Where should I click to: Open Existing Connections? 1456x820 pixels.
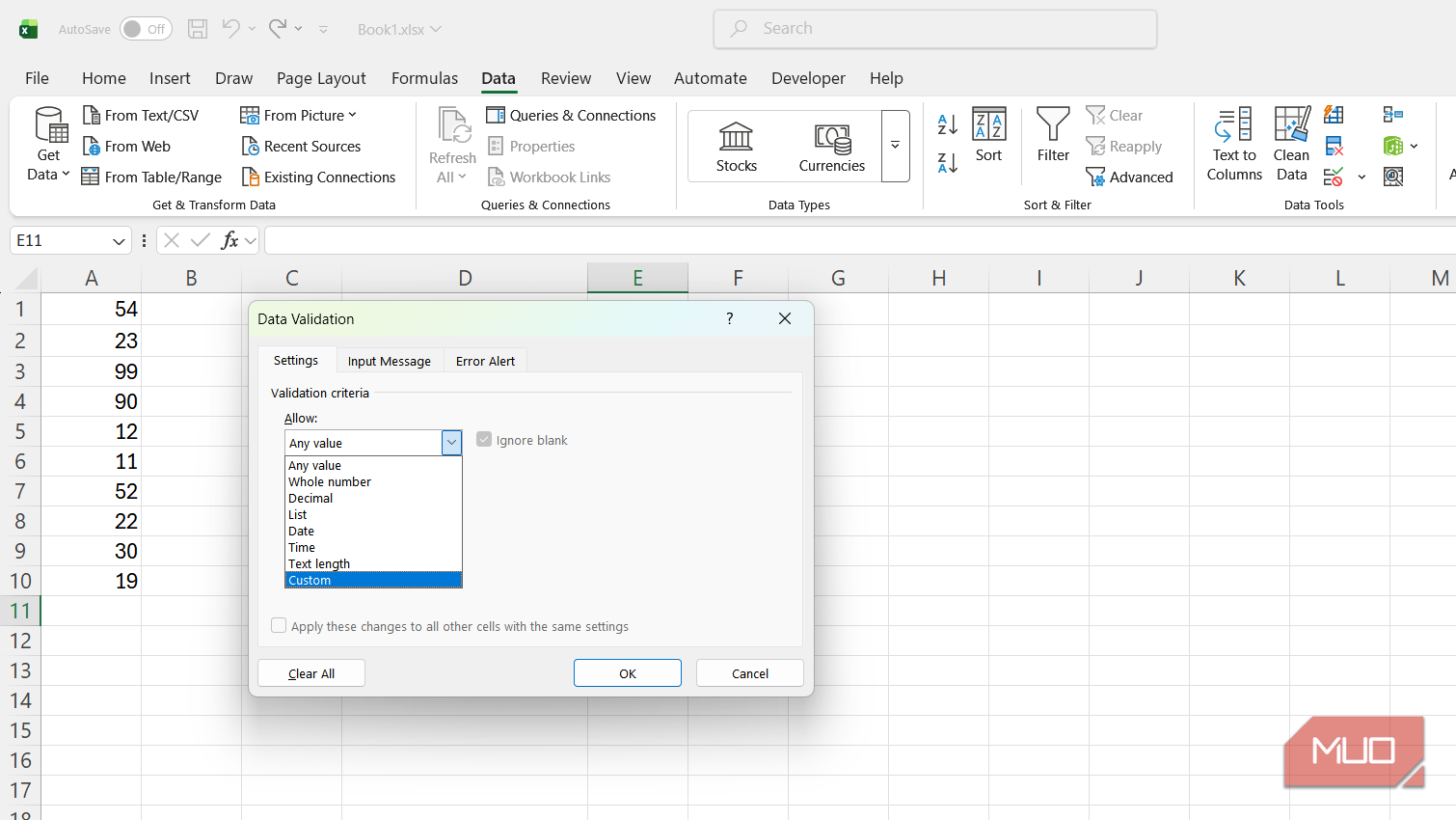(318, 178)
